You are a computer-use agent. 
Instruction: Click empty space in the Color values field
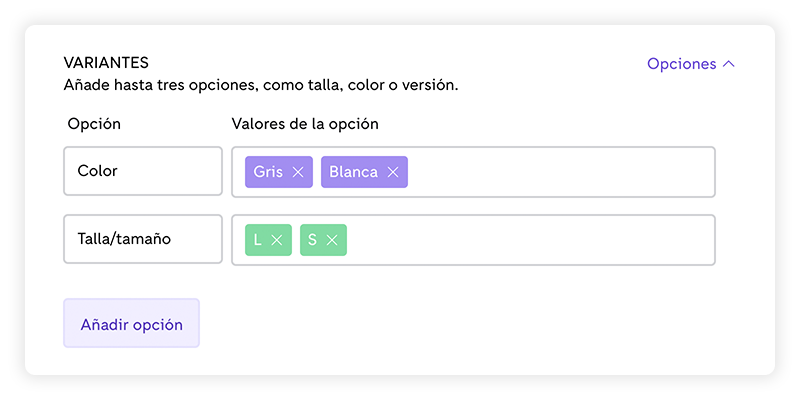click(x=560, y=172)
